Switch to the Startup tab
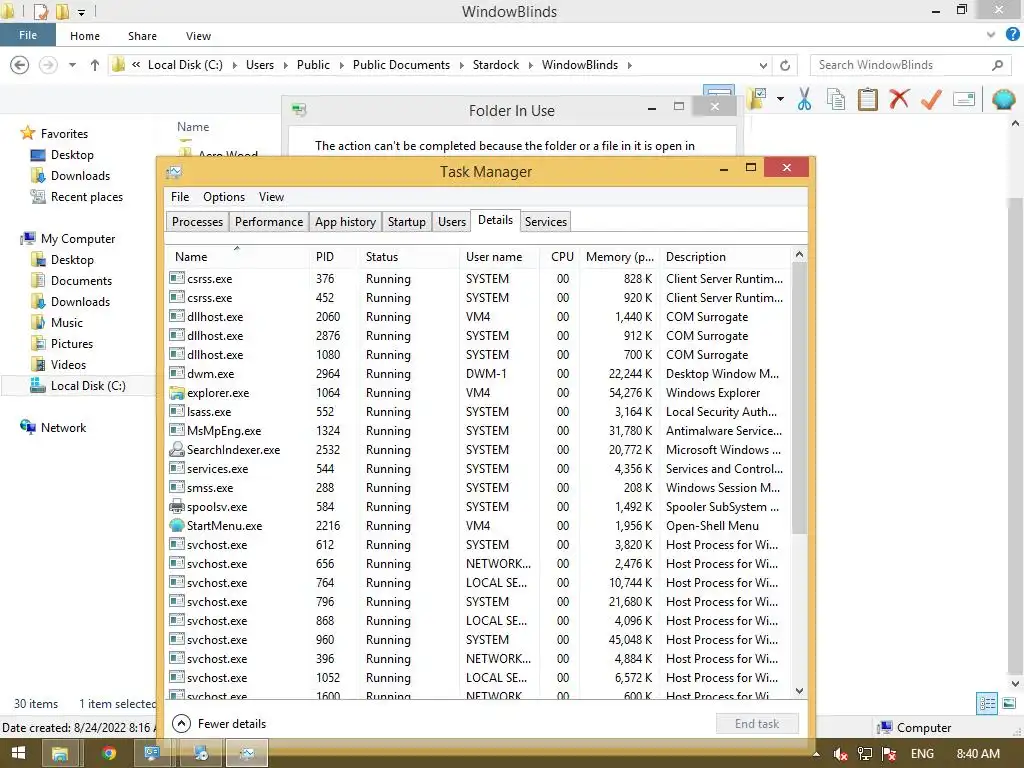Image resolution: width=1024 pixels, height=768 pixels. coord(406,222)
